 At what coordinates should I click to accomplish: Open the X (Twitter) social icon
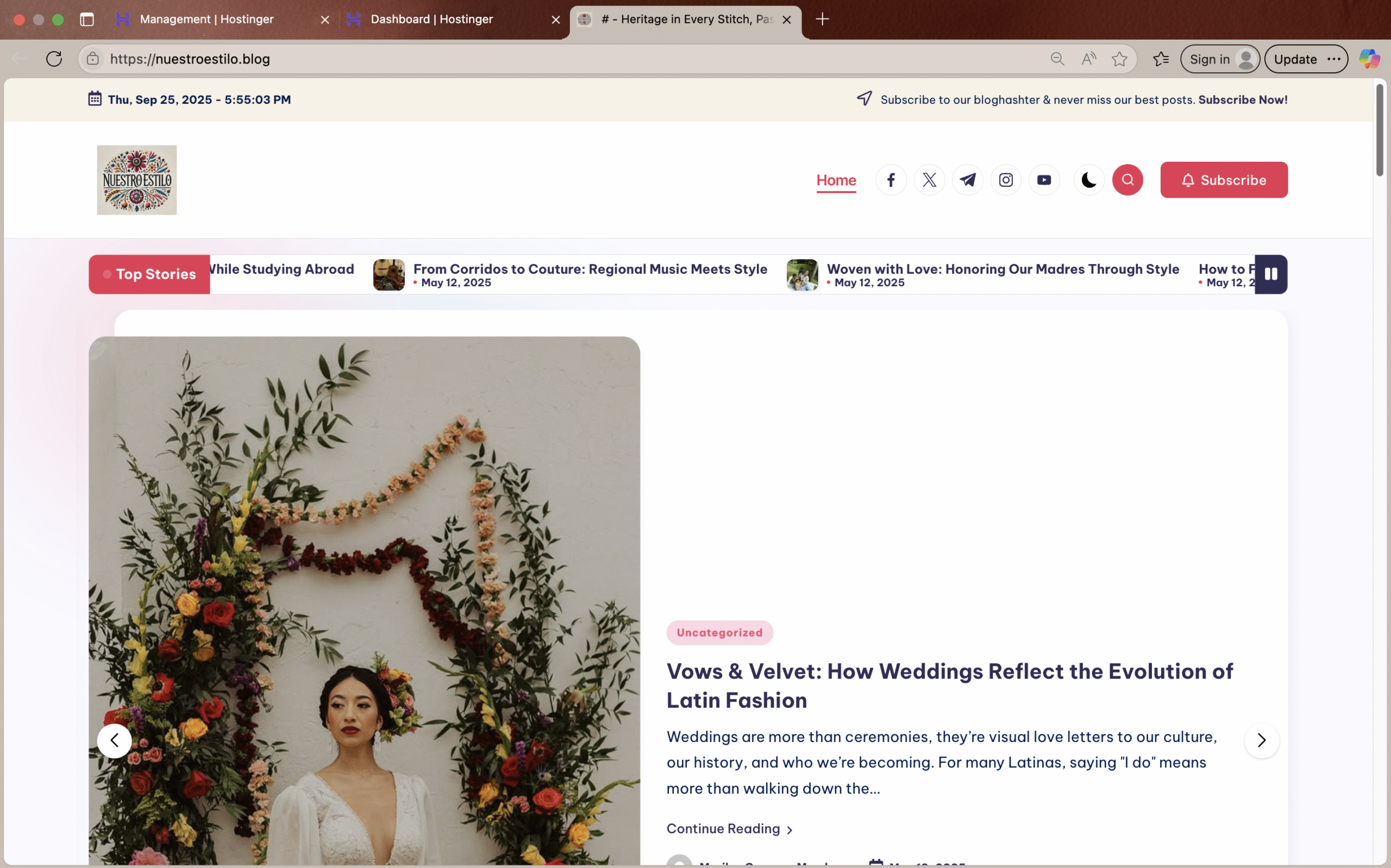tap(929, 180)
